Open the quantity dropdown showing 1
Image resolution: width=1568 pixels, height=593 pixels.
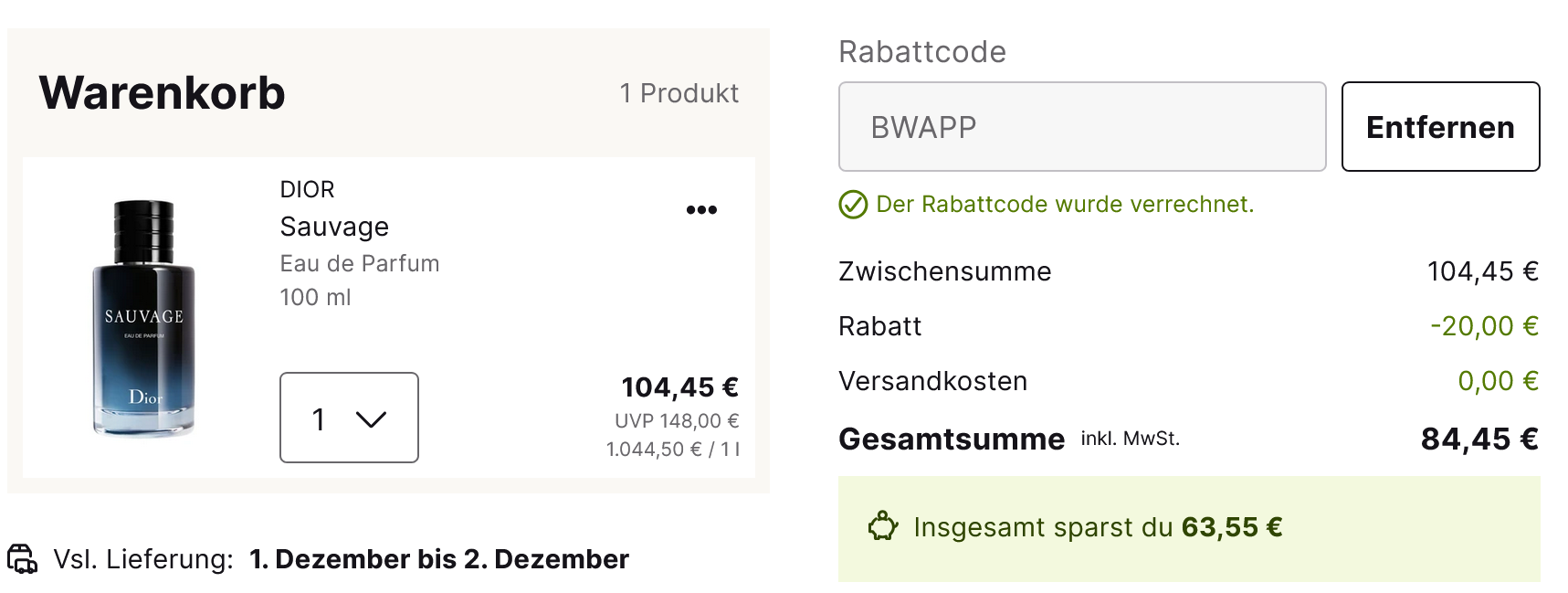coord(348,418)
